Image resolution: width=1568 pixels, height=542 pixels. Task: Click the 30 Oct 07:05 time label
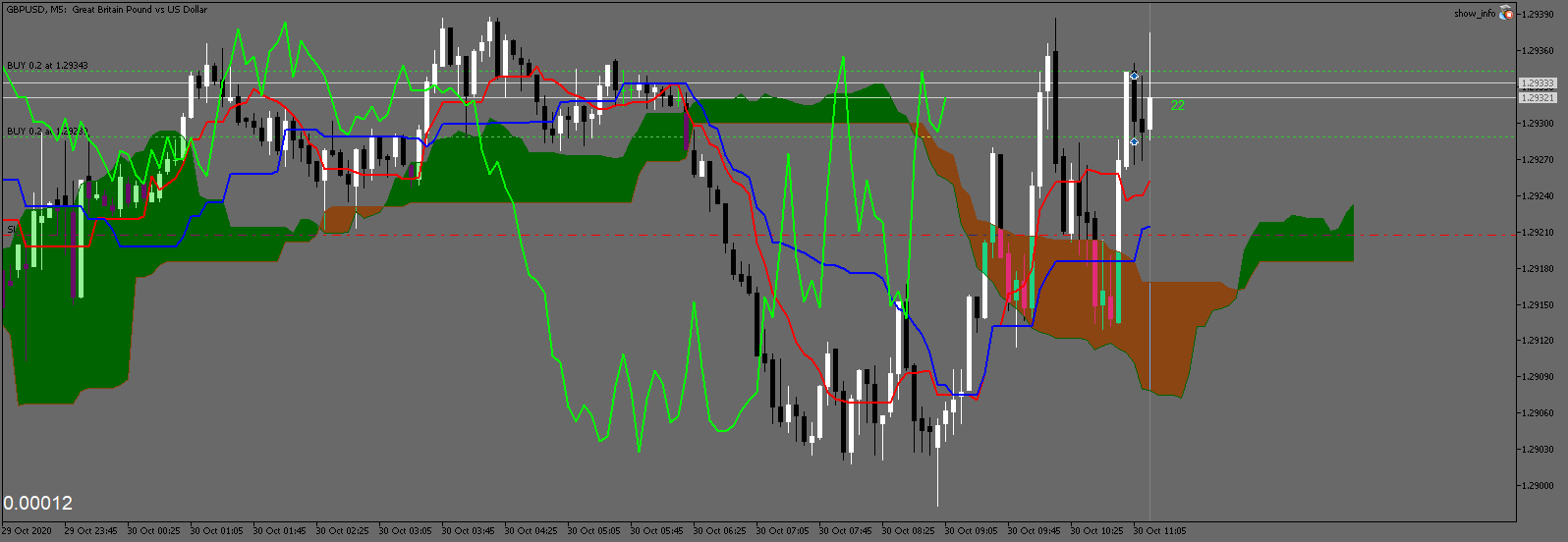coord(782,531)
